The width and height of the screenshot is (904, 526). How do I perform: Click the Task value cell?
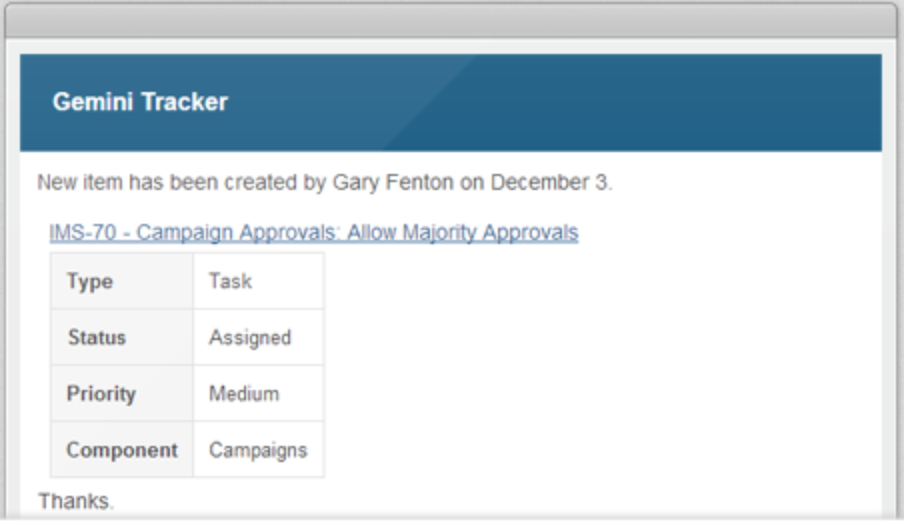258,281
